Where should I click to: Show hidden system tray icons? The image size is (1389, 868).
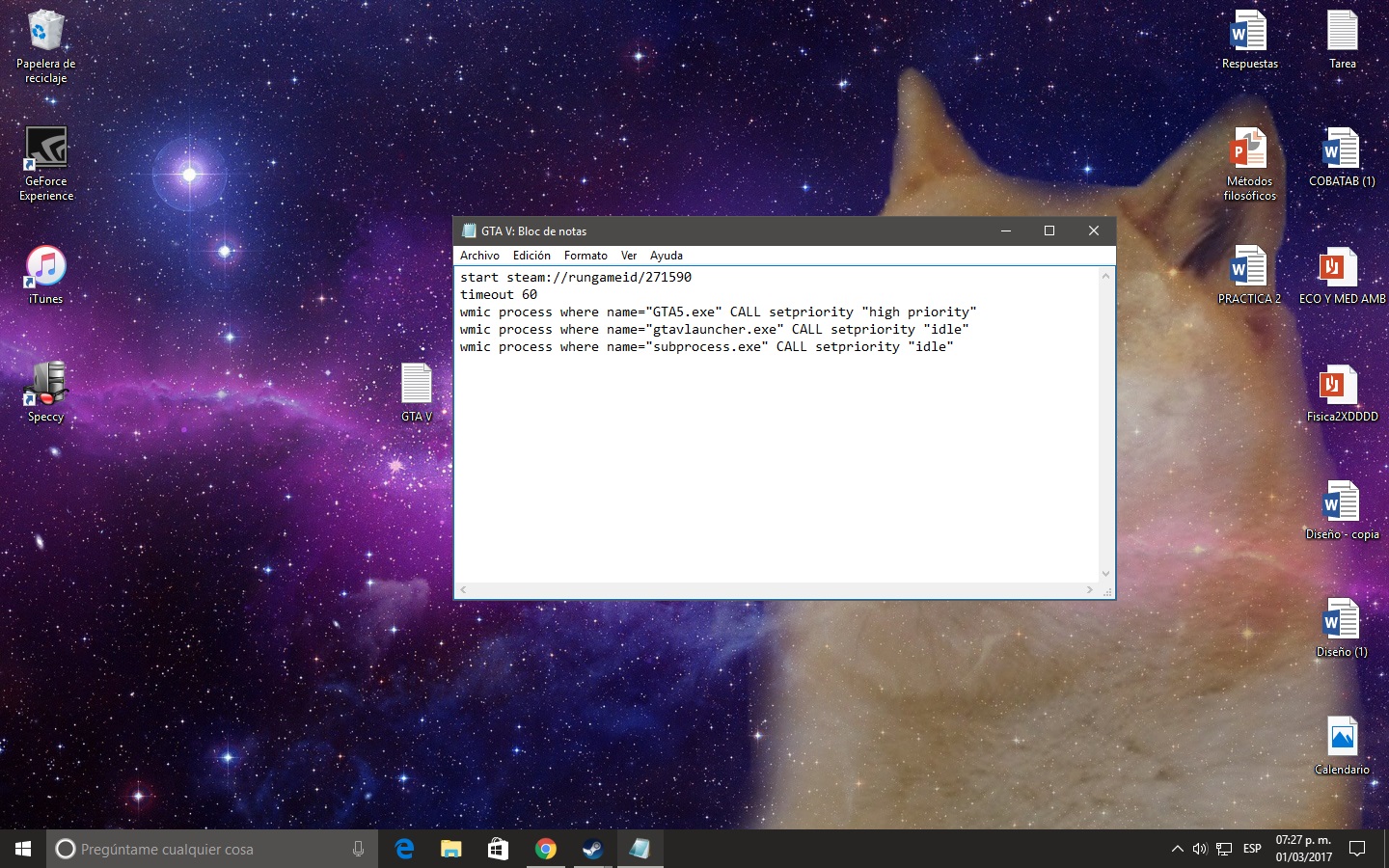point(1177,849)
